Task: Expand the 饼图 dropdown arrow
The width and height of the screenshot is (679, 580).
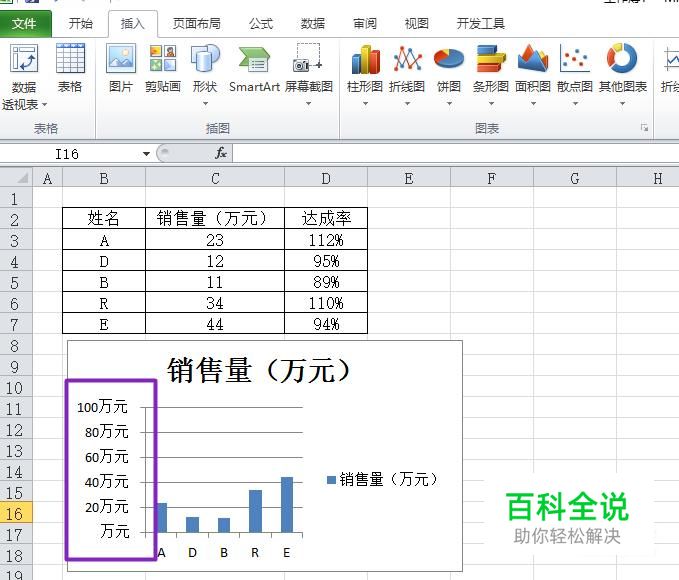Action: point(449,104)
